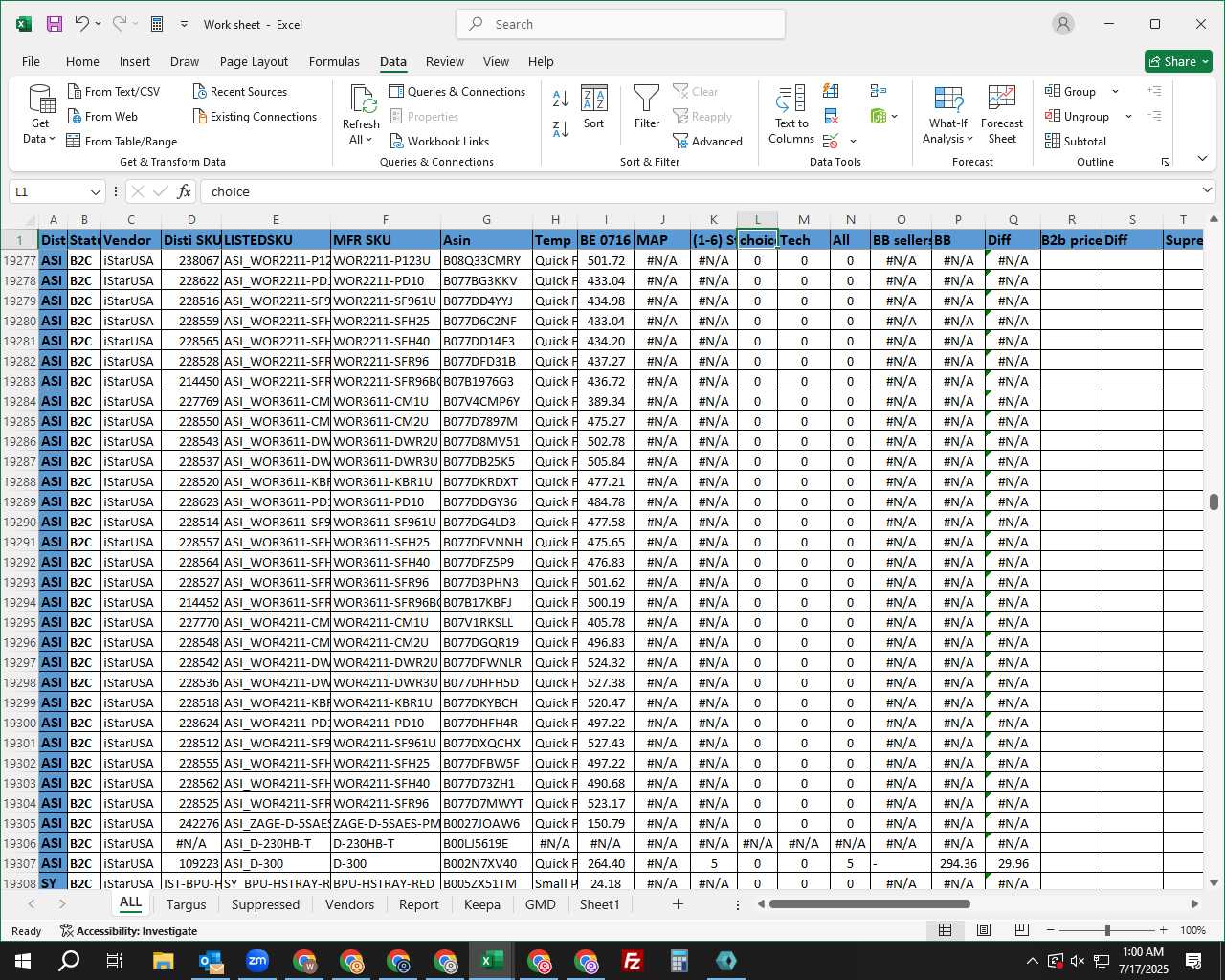
Task: Expand the formula bar
Action: [x=1207, y=189]
